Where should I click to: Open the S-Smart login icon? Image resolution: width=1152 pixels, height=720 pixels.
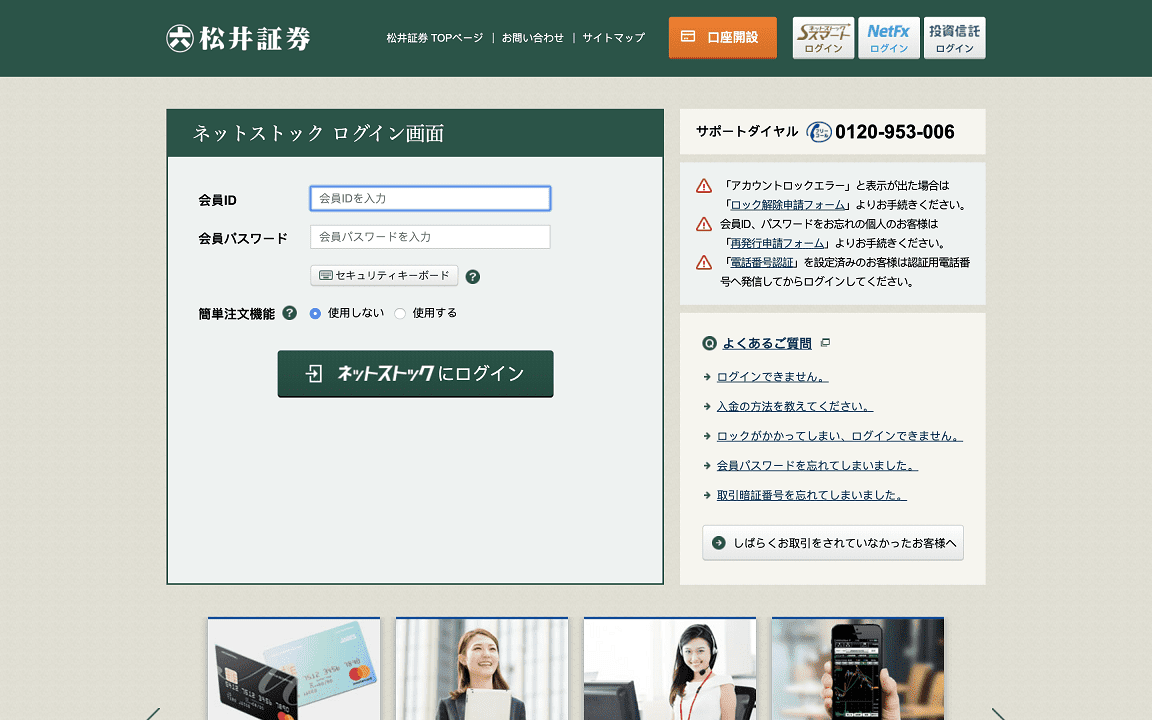tap(823, 38)
